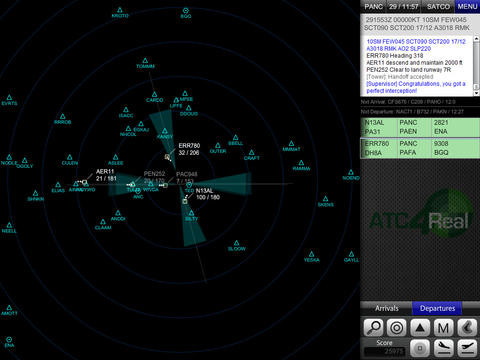Image resolution: width=480 pixels, height=360 pixels.
Task: Click the landing airplane icon
Action: click(443, 348)
